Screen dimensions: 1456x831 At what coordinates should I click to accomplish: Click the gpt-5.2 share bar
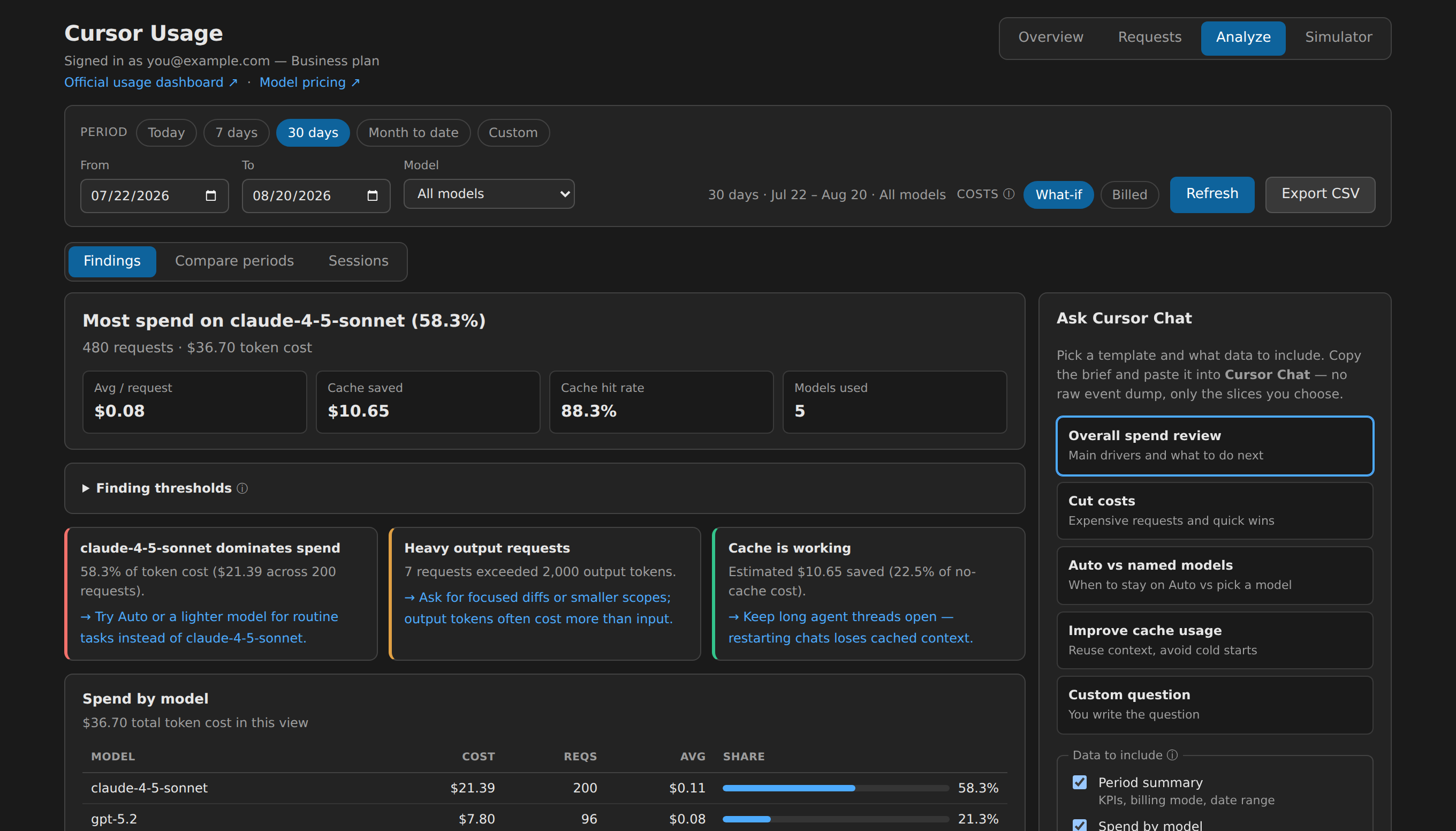coord(835,819)
